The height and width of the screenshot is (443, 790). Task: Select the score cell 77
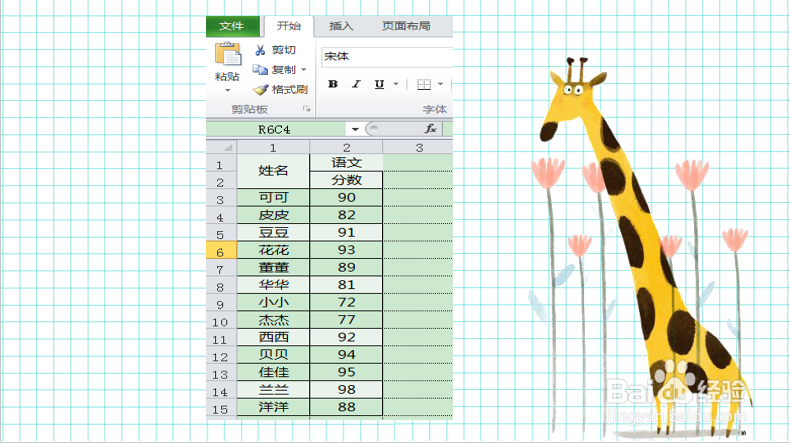pos(347,320)
